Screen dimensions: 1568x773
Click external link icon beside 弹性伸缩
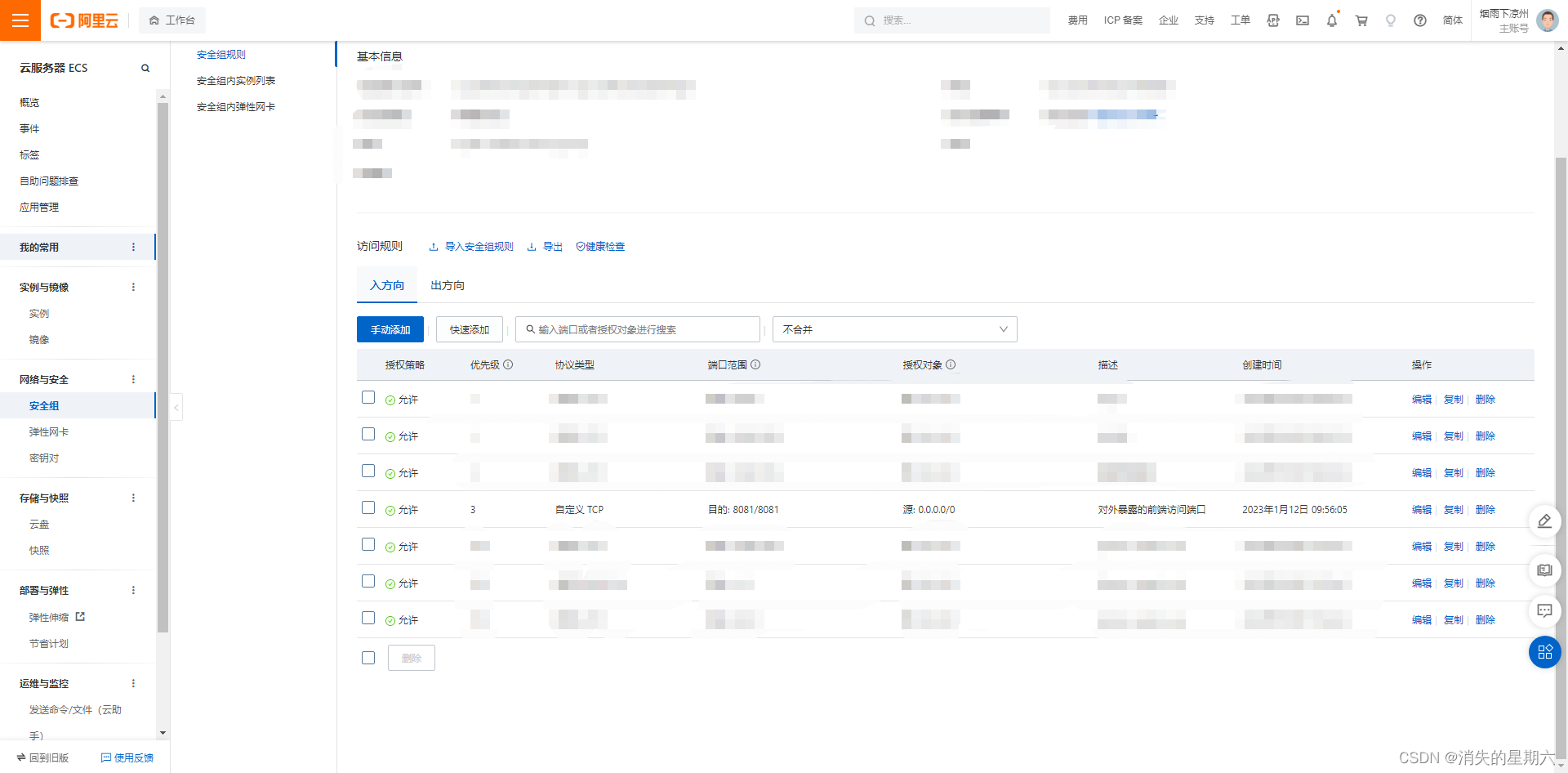click(80, 617)
